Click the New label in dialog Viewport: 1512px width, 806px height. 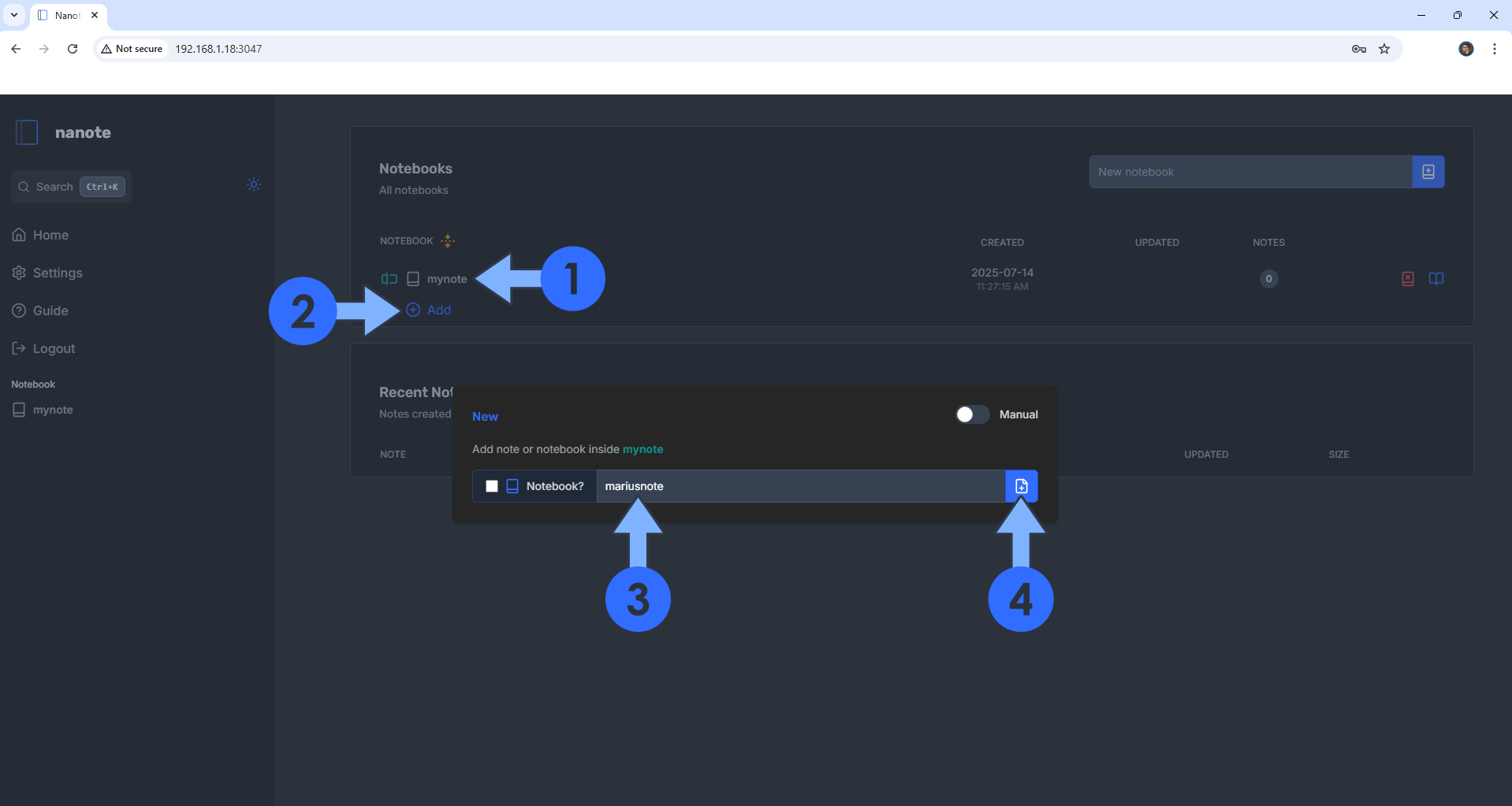coord(485,416)
